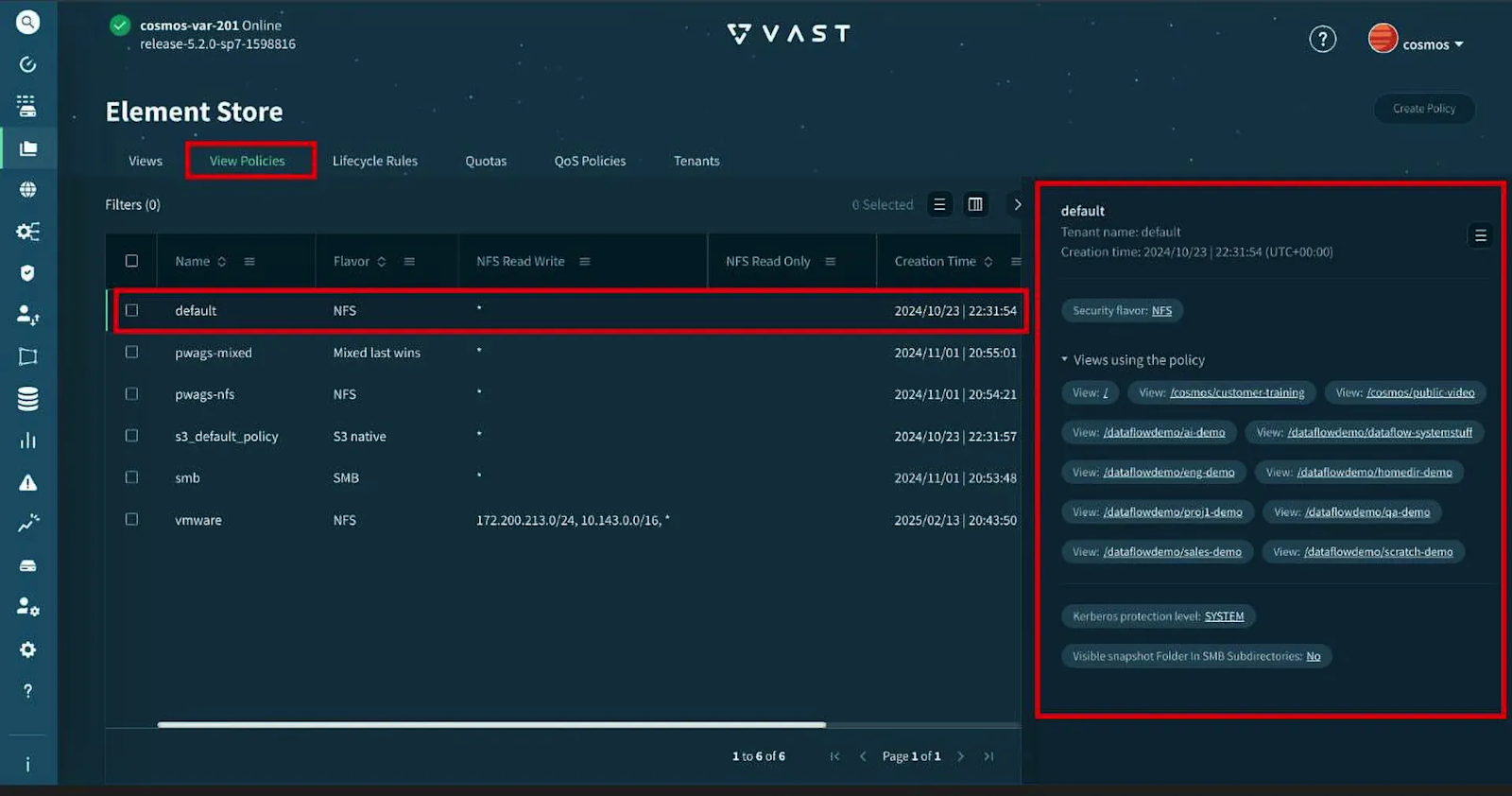The image size is (1512, 796).
Task: Open the bar chart analytics sidebar icon
Action: pos(27,441)
